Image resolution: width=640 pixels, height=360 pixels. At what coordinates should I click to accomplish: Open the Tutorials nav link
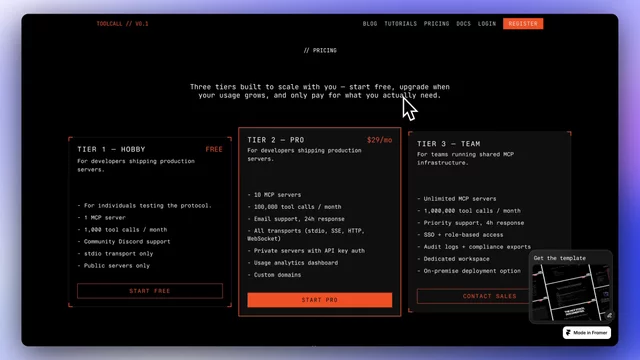(x=400, y=24)
